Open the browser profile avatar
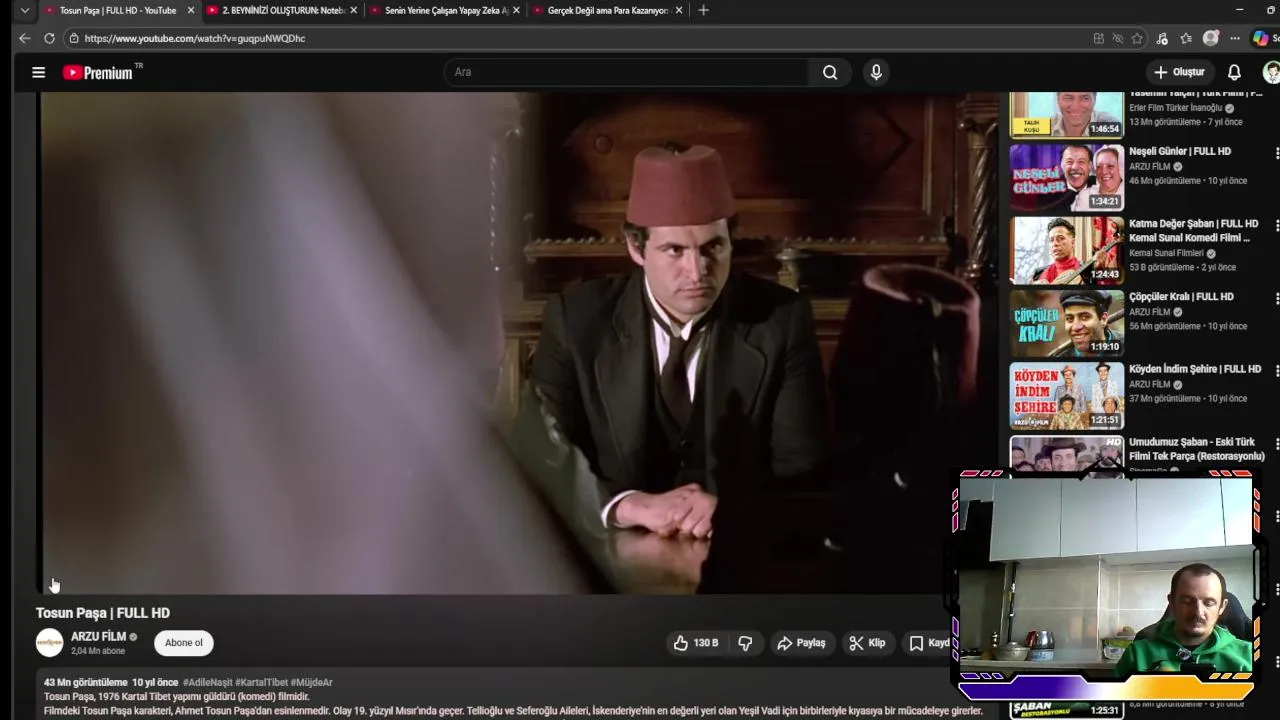The width and height of the screenshot is (1280, 720). (x=1211, y=38)
